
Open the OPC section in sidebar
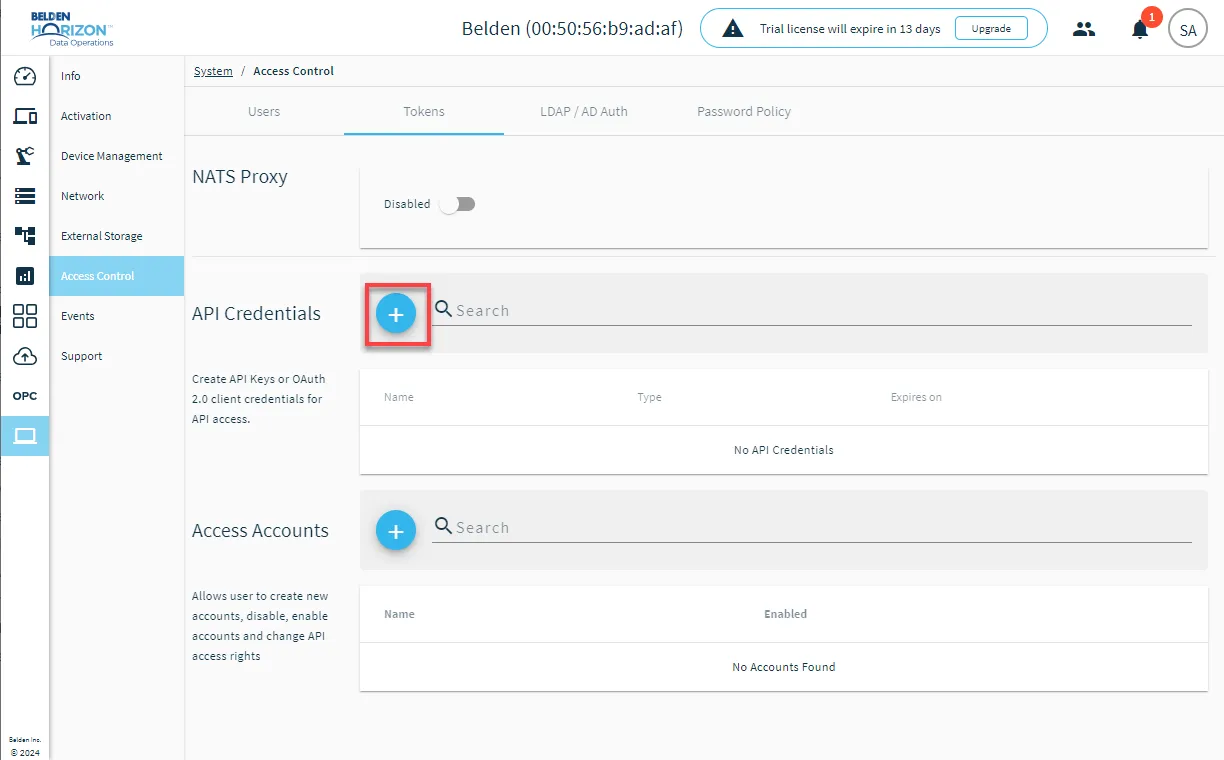point(25,396)
